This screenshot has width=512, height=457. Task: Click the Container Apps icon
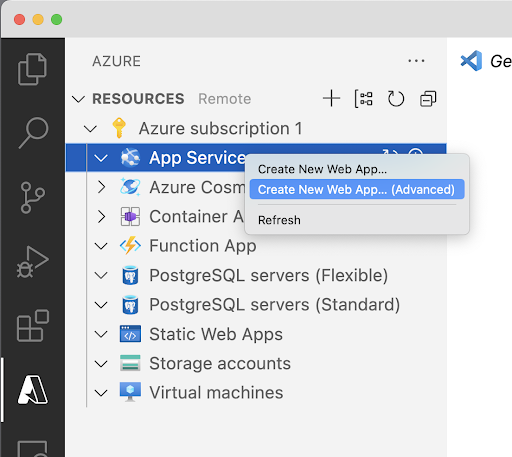pyautogui.click(x=130, y=216)
